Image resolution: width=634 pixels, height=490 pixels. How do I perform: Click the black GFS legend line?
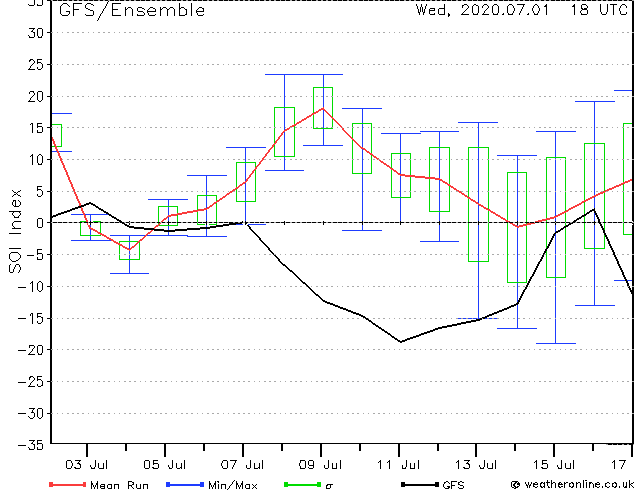click(420, 484)
